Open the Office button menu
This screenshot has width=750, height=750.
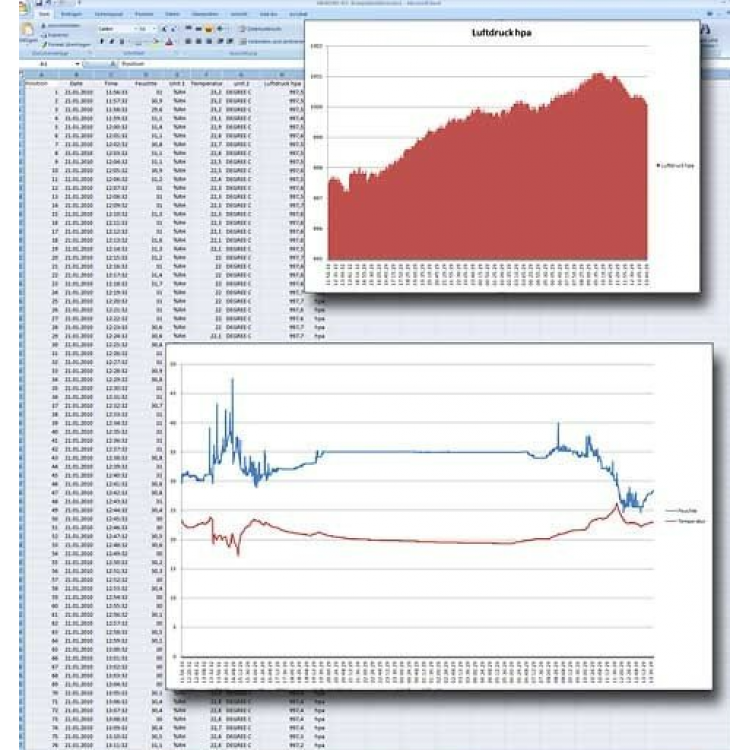click(x=23, y=8)
